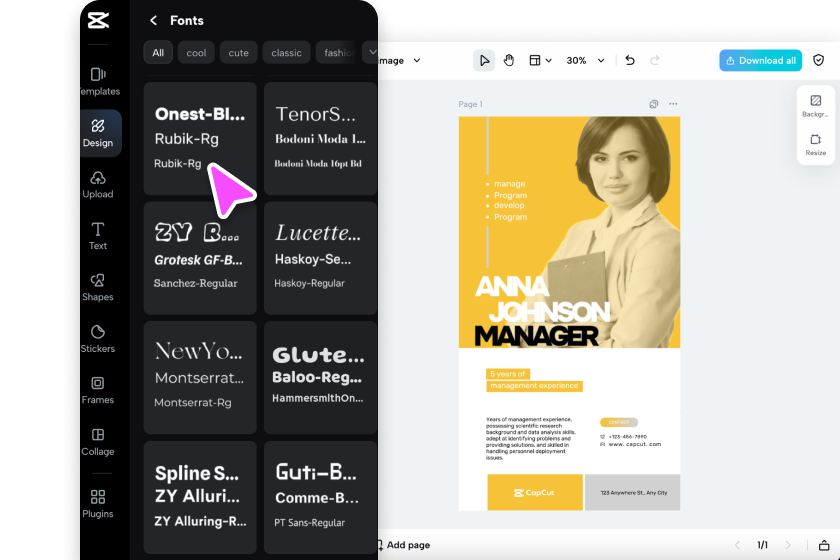
Task: Open the Frames sidebar panel
Action: click(x=98, y=390)
